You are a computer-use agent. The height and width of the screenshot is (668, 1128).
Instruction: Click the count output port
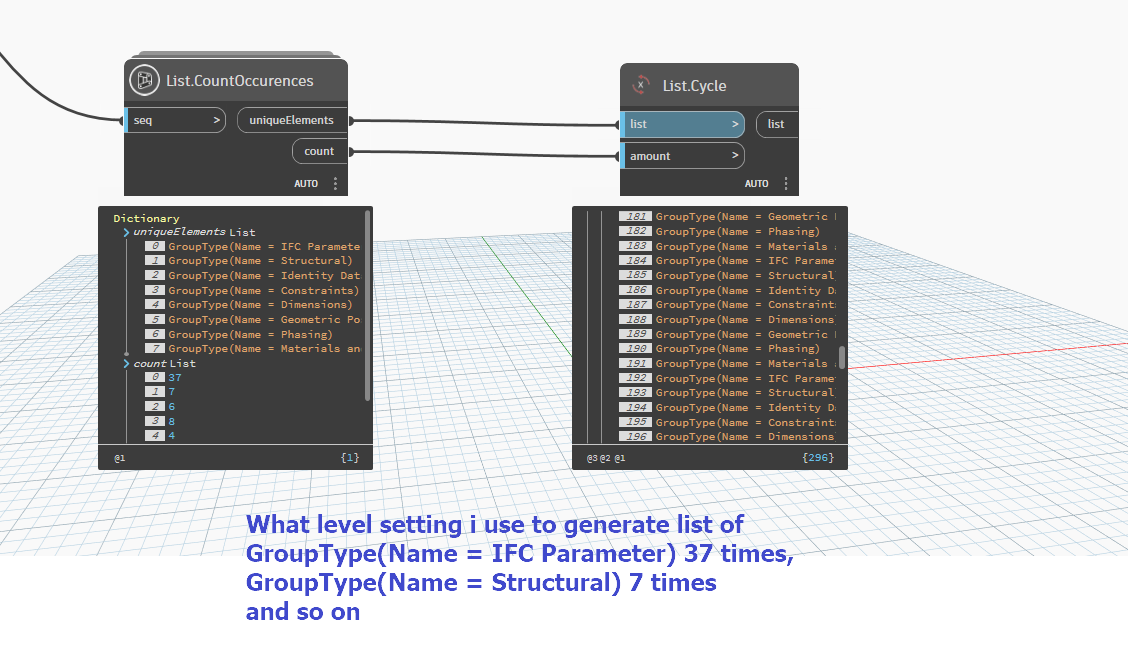click(x=319, y=151)
